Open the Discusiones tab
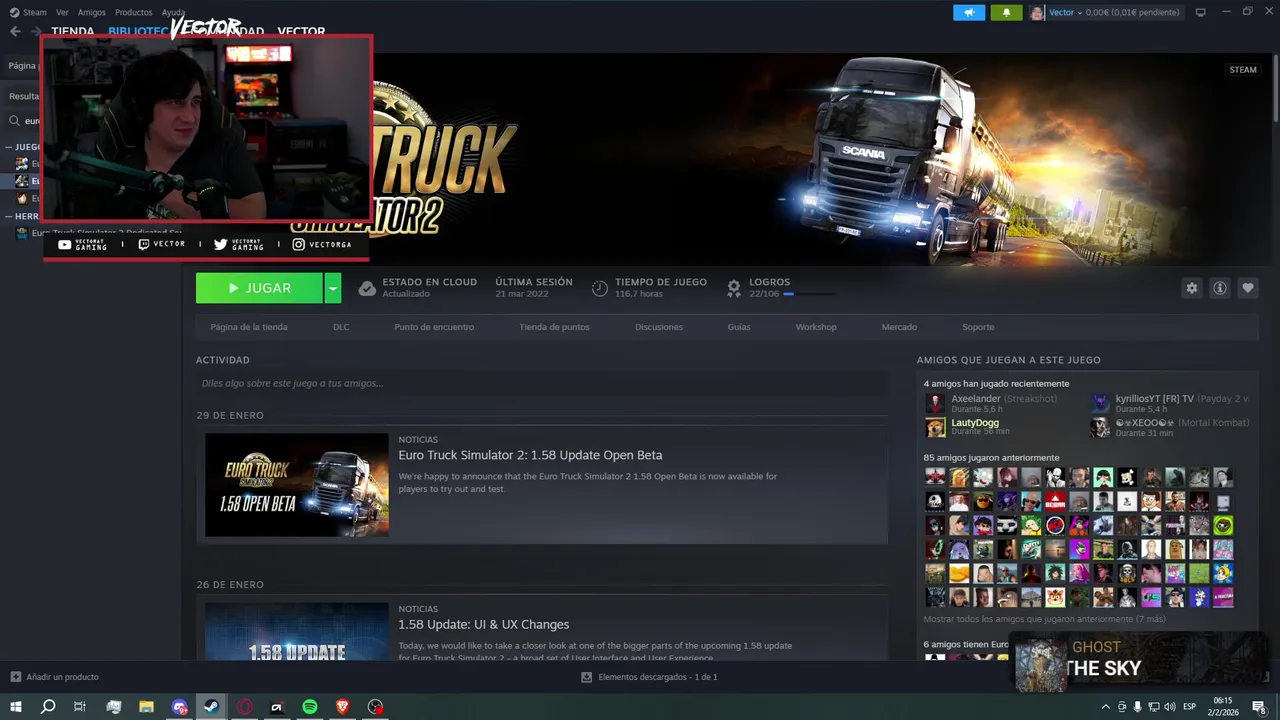 click(659, 327)
